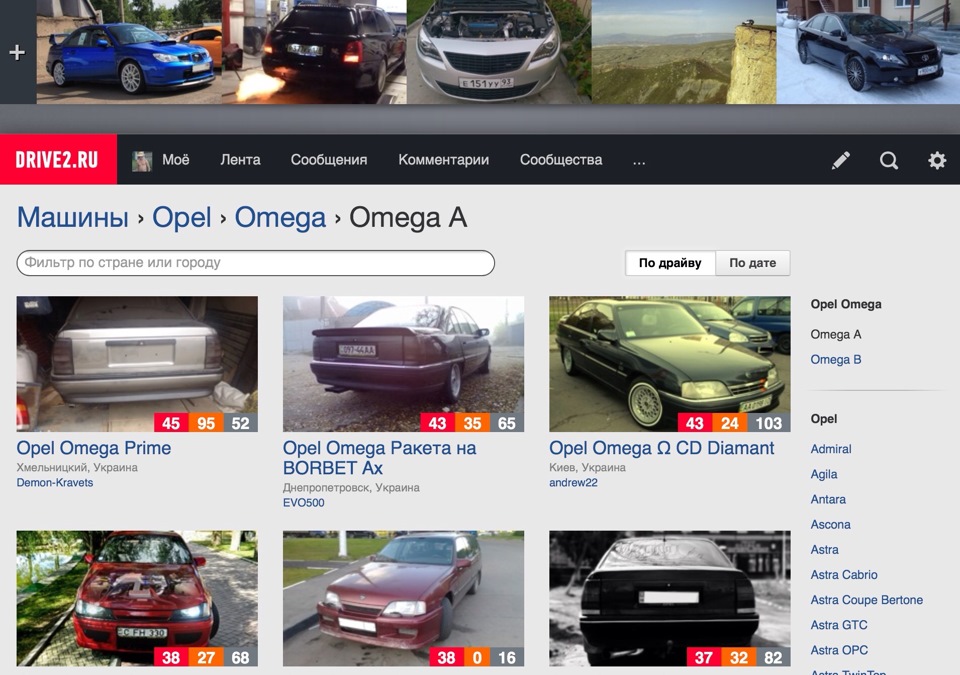This screenshot has width=960, height=675.
Task: Open the black-and-white Omega thumbnail rated 37 32 82
Action: tap(670, 598)
